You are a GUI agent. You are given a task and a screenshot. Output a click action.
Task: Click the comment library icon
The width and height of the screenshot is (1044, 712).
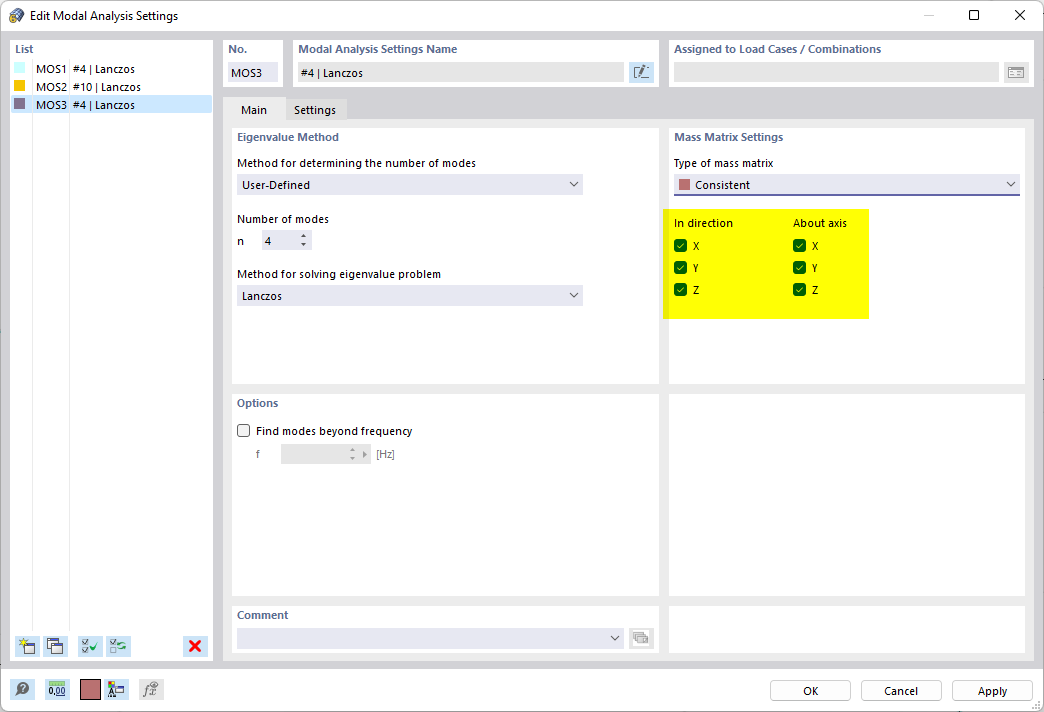641,638
